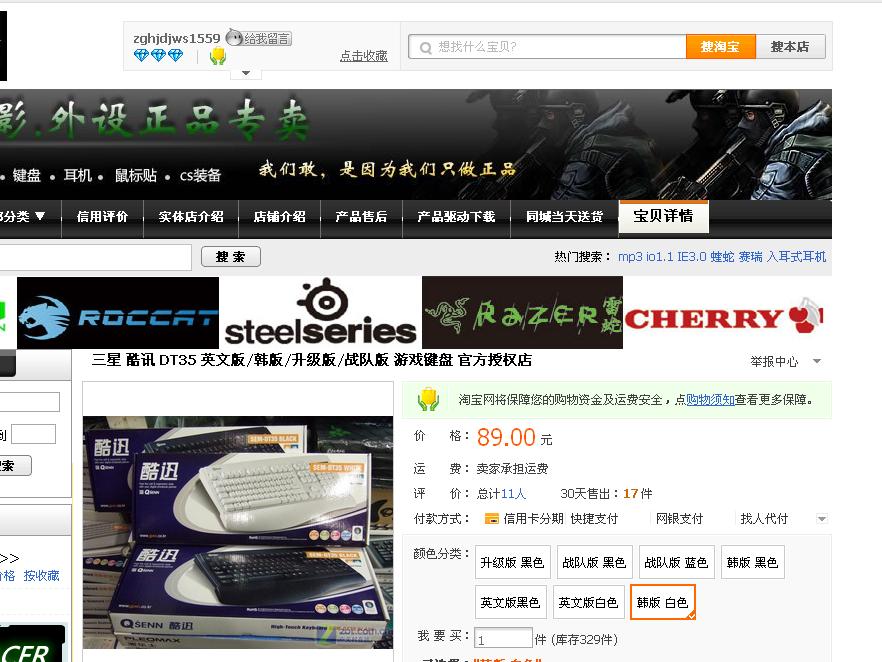Click the 给我留言 message icon
Viewport: 882px width, 662px height.
(258, 38)
